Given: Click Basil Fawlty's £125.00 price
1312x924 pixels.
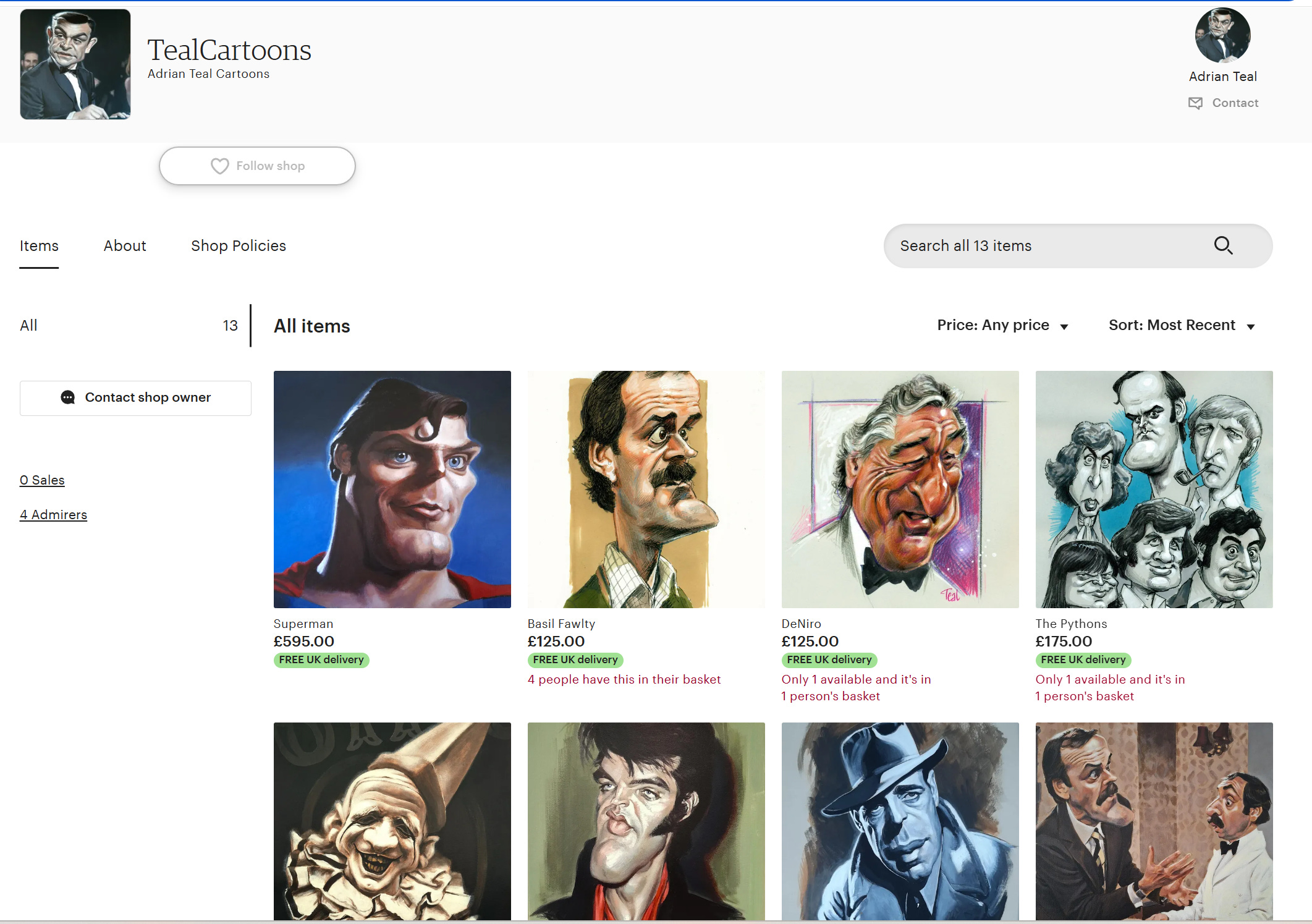Looking at the screenshot, I should pos(556,642).
